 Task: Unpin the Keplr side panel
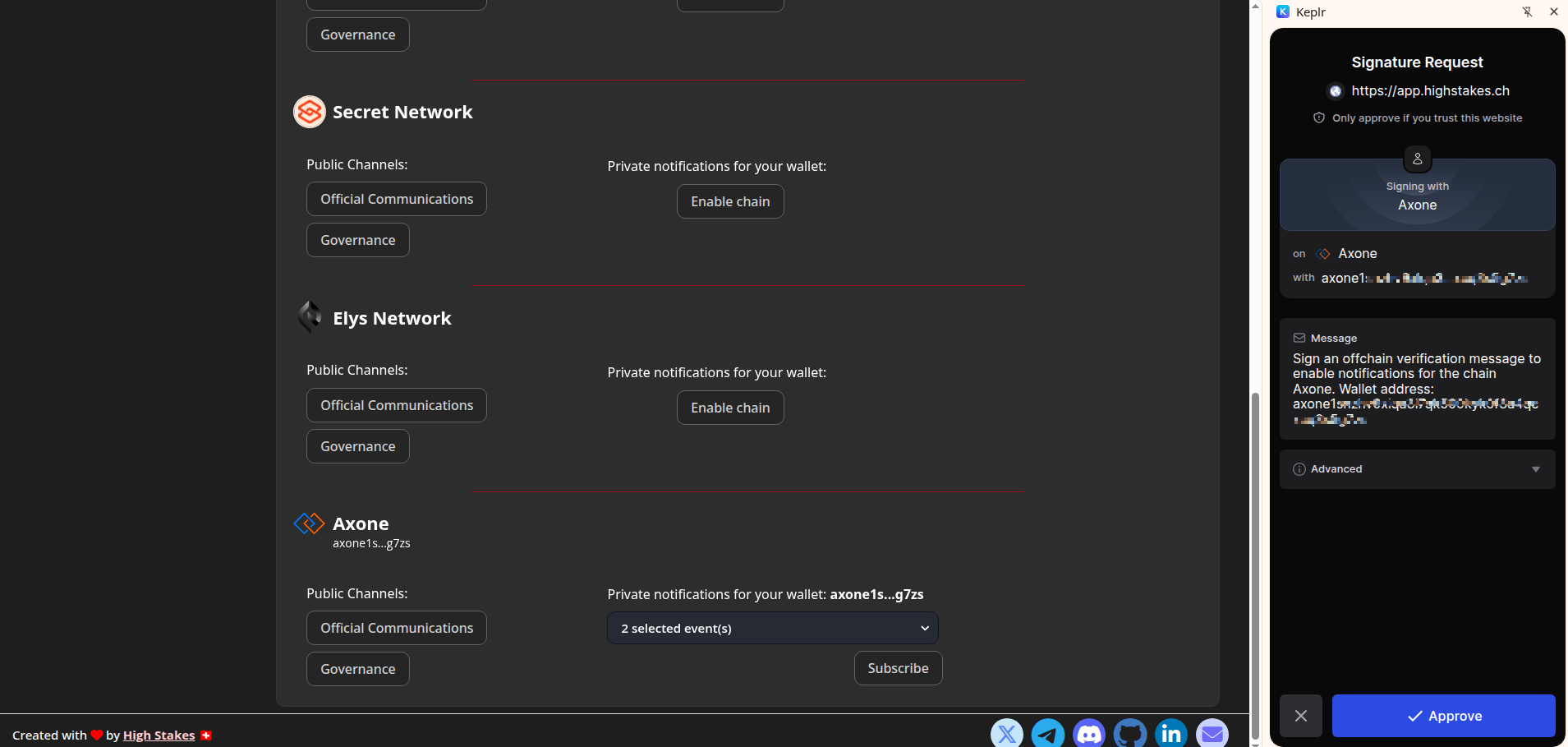pyautogui.click(x=1527, y=12)
